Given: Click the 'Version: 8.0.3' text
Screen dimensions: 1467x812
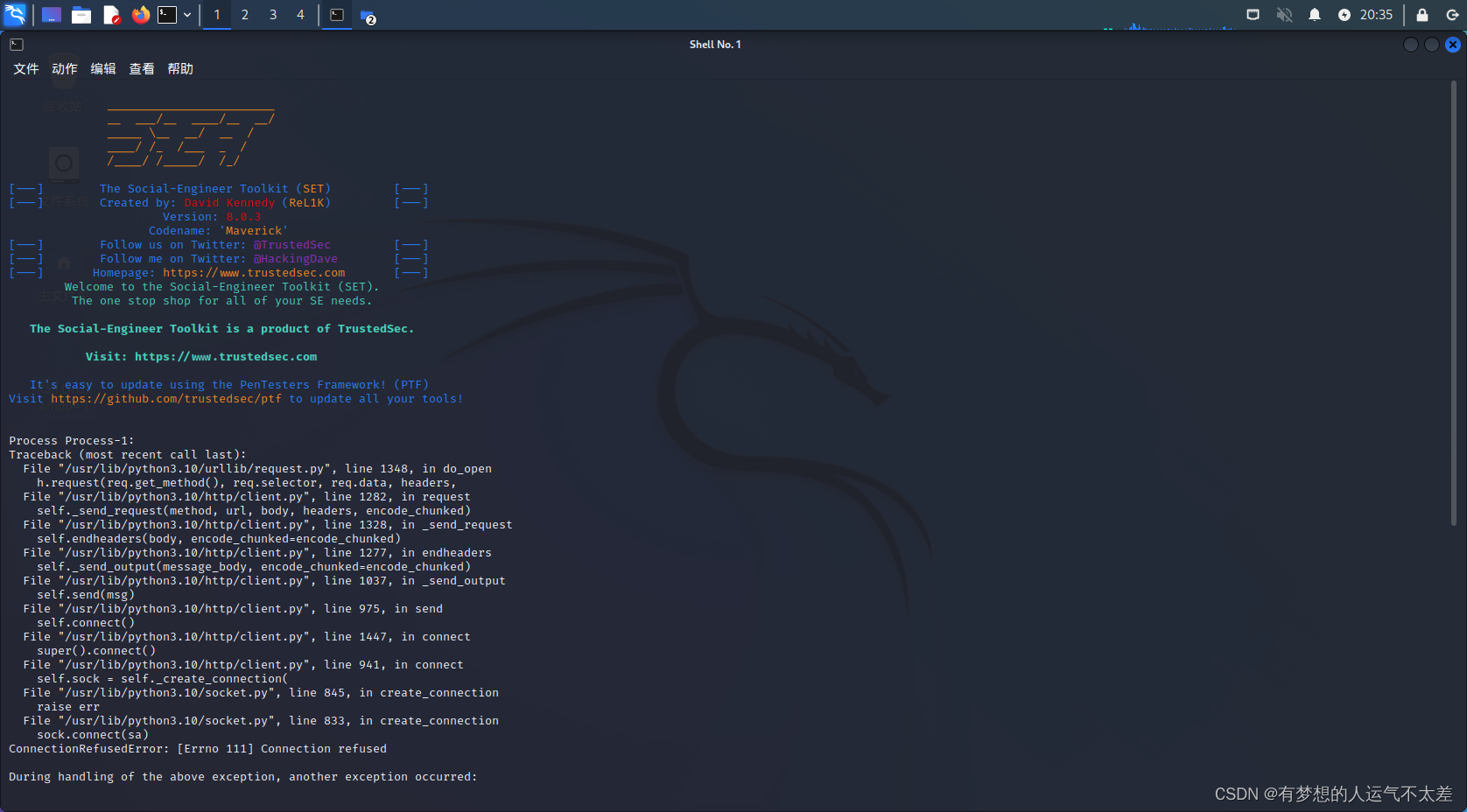Looking at the screenshot, I should tap(212, 217).
